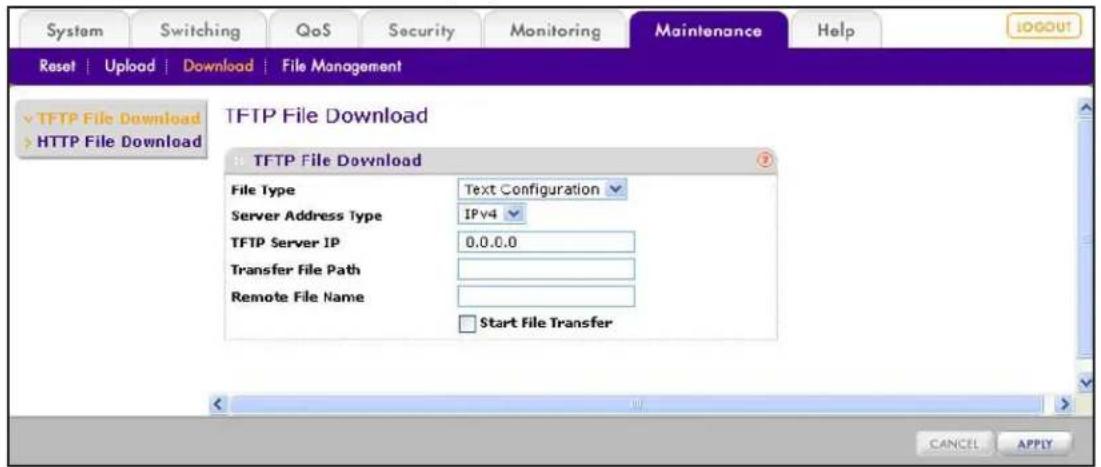The image size is (1101, 467).
Task: Focus the TFTP Server IP field
Action: [546, 242]
